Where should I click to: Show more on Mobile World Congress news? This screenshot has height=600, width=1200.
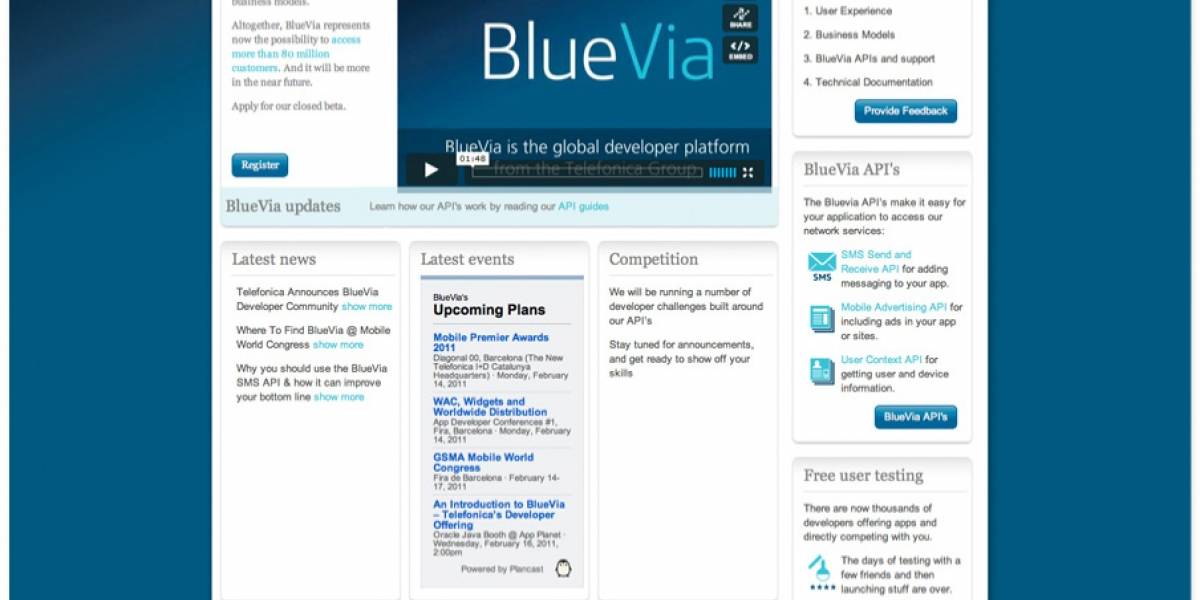pos(338,345)
